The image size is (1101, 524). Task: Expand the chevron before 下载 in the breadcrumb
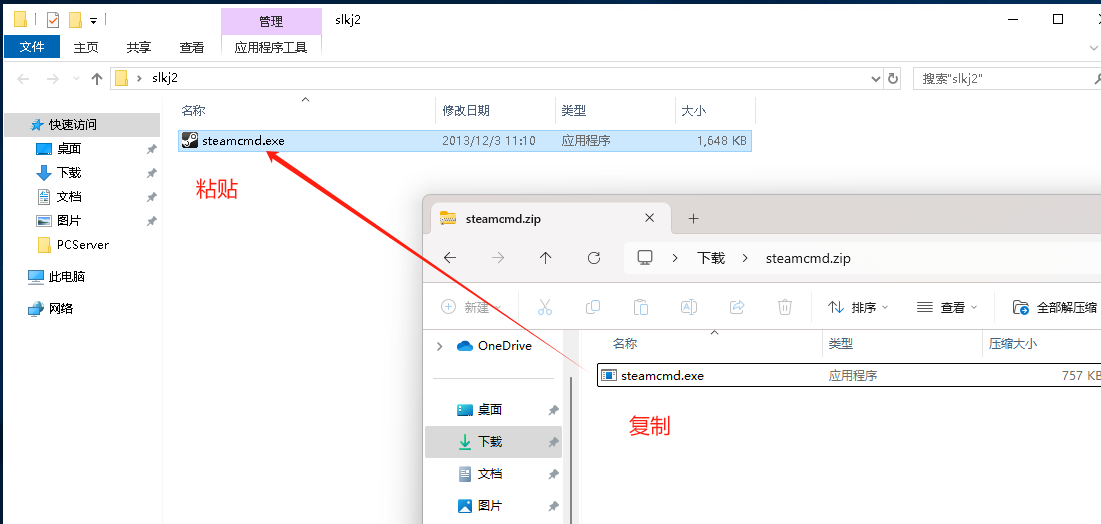675,258
